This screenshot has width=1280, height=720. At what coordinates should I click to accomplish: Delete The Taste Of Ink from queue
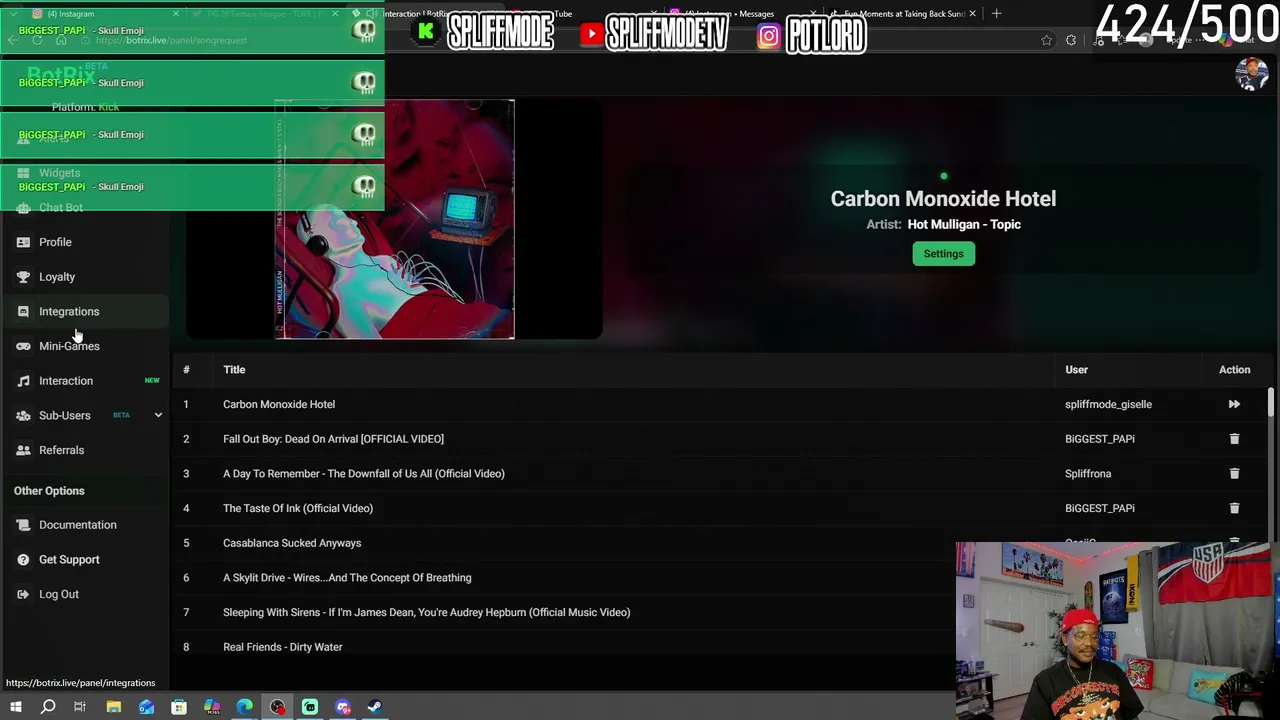click(x=1234, y=508)
